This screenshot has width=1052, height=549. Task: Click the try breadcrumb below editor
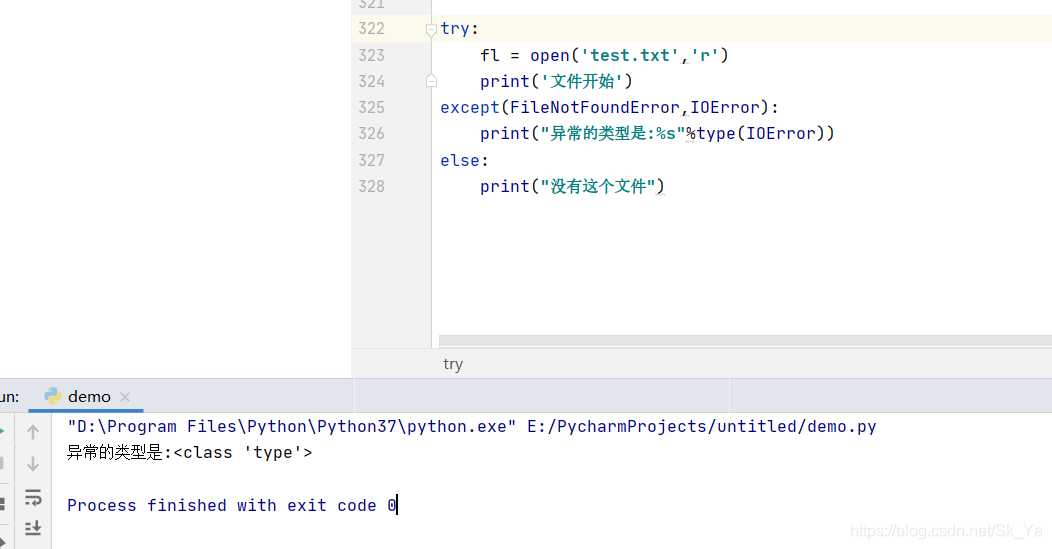tap(453, 364)
